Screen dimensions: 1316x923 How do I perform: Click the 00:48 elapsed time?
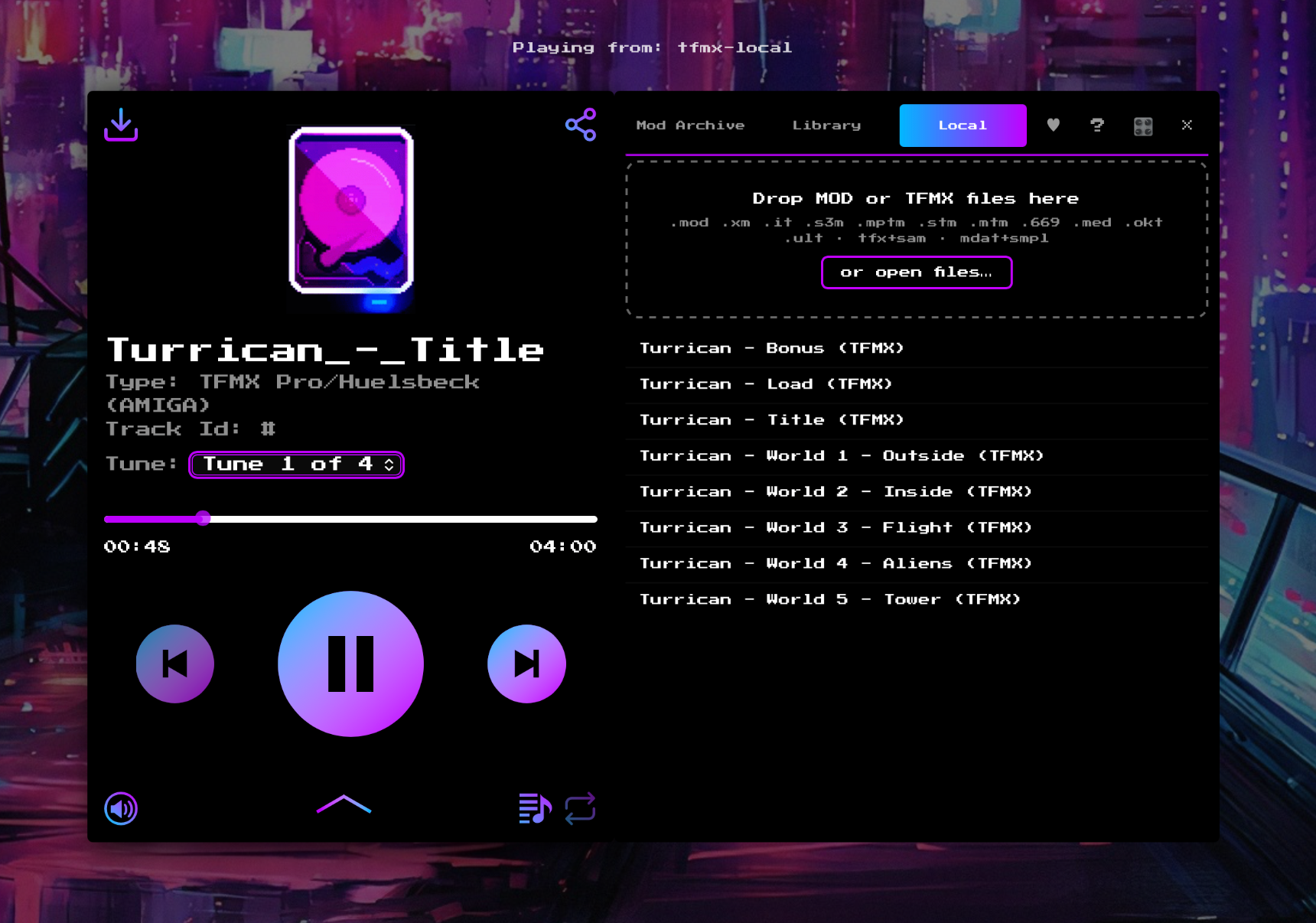click(137, 546)
